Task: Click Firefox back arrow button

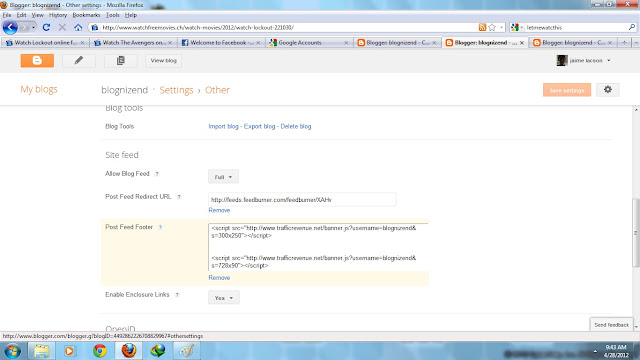Action: click(x=10, y=27)
